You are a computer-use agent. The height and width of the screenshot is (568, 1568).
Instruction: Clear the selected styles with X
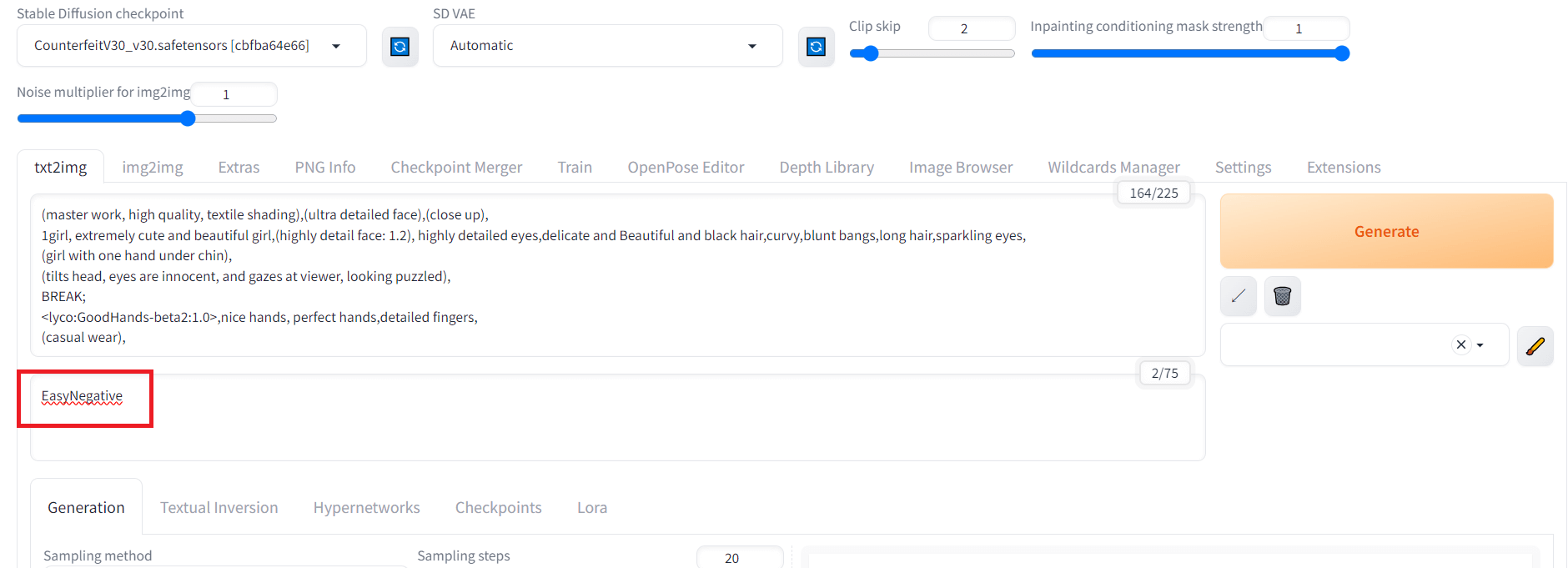point(1460,344)
